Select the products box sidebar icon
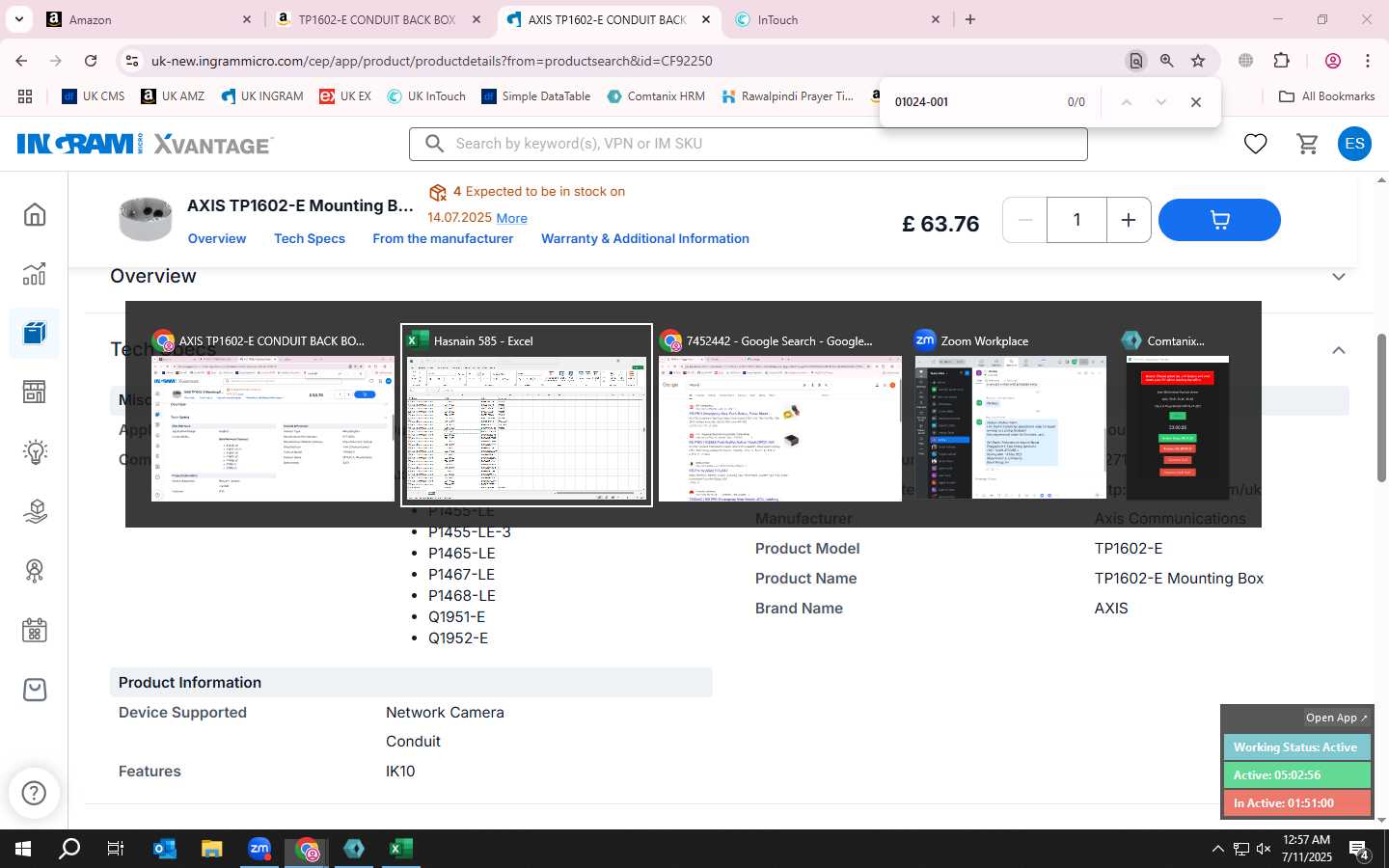 [35, 333]
